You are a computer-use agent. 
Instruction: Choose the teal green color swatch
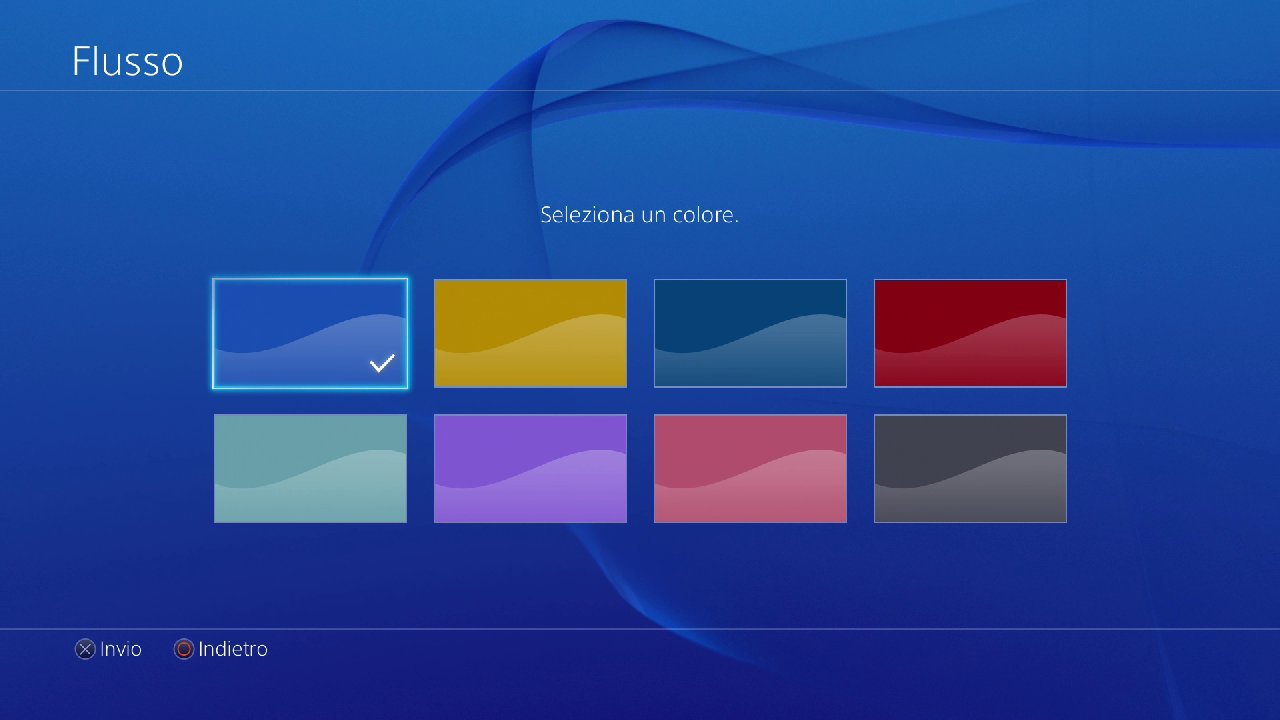tap(310, 468)
